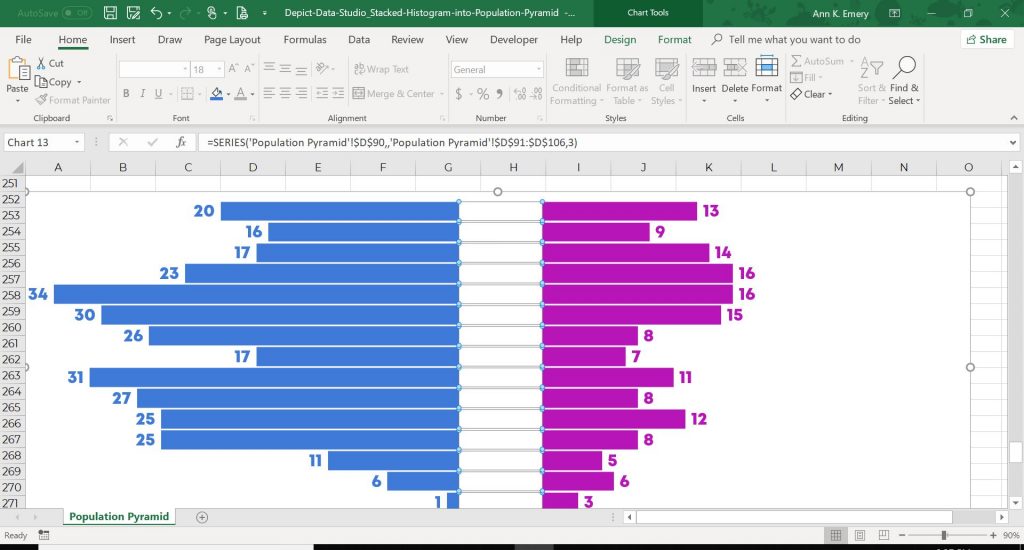Click the Fill Color bucket icon
This screenshot has width=1024, height=550.
(x=217, y=93)
